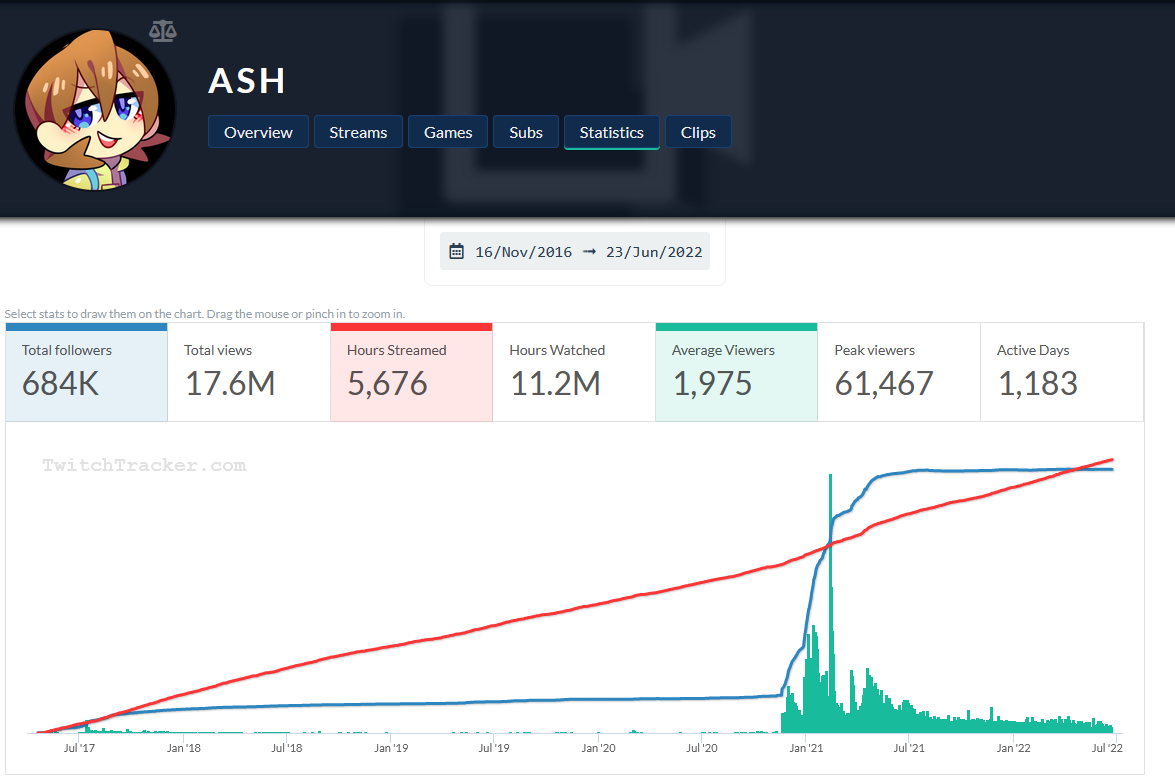
Task: Open the Clips tab
Action: coord(698,132)
